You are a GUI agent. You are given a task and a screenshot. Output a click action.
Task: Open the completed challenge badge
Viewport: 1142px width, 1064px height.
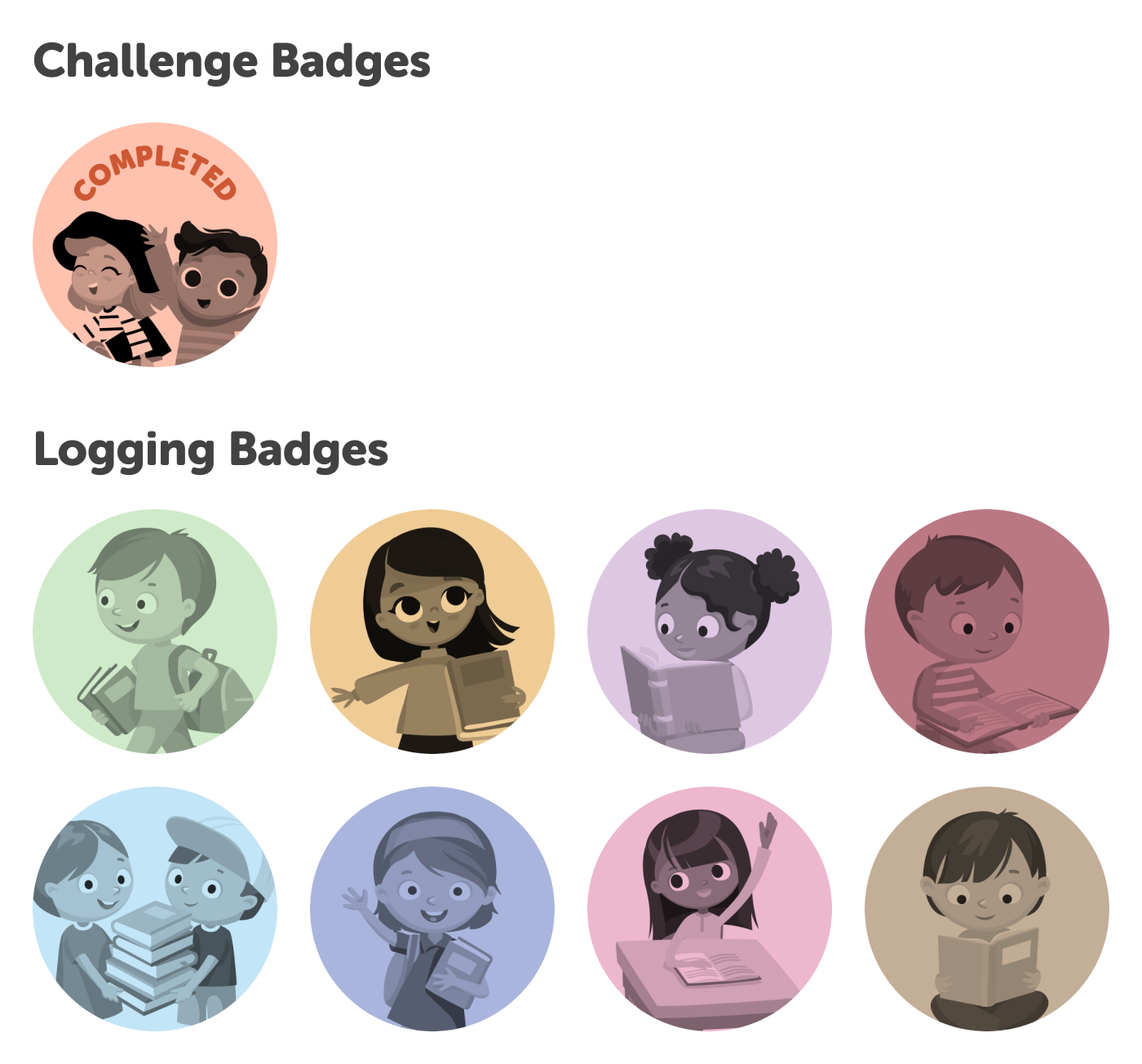(155, 245)
